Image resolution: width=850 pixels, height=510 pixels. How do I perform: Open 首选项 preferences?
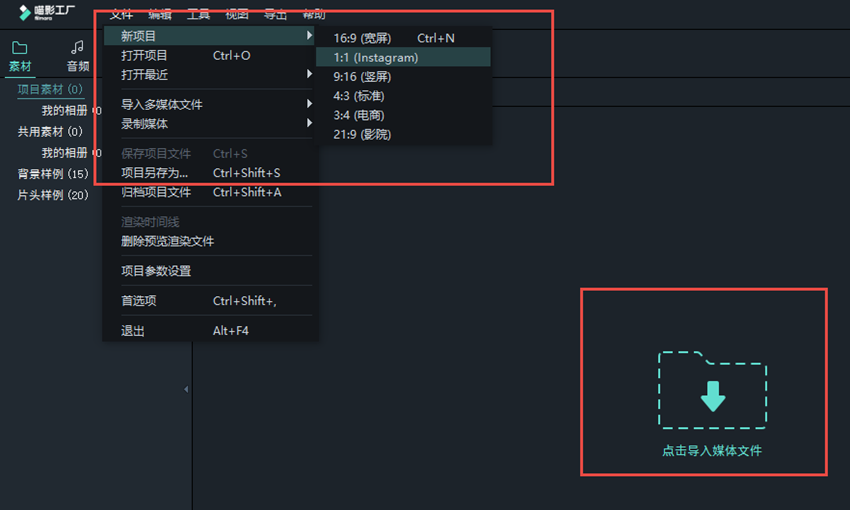pyautogui.click(x=139, y=301)
